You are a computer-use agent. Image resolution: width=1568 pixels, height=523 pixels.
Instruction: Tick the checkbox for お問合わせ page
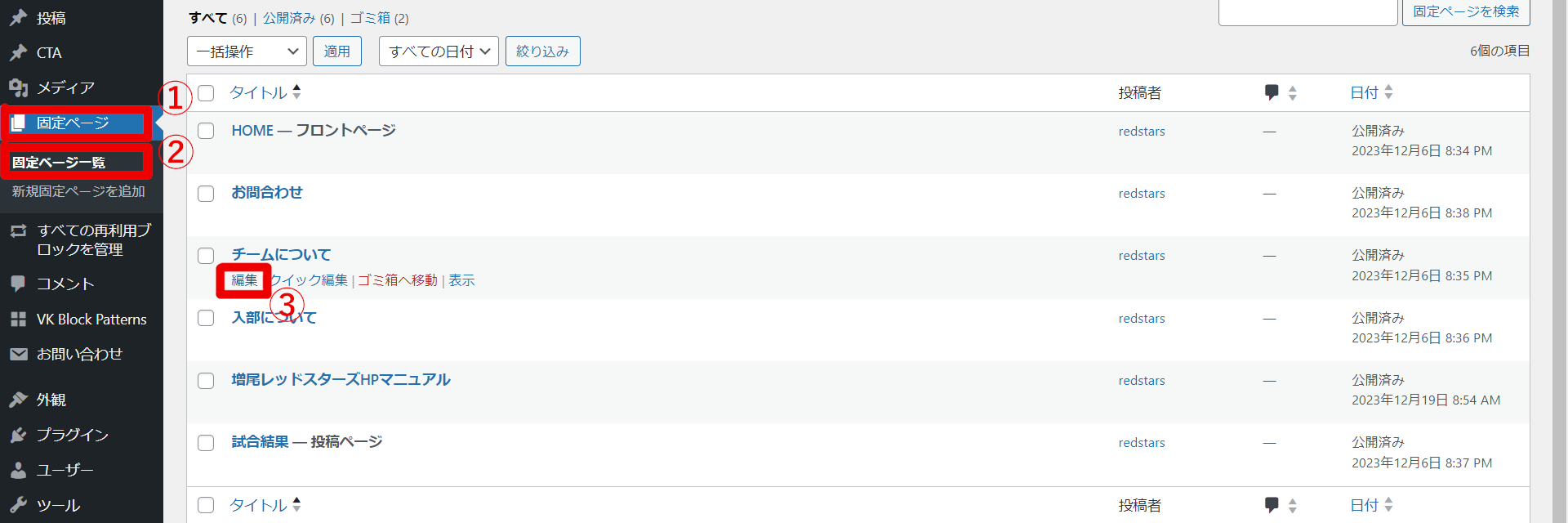point(206,194)
